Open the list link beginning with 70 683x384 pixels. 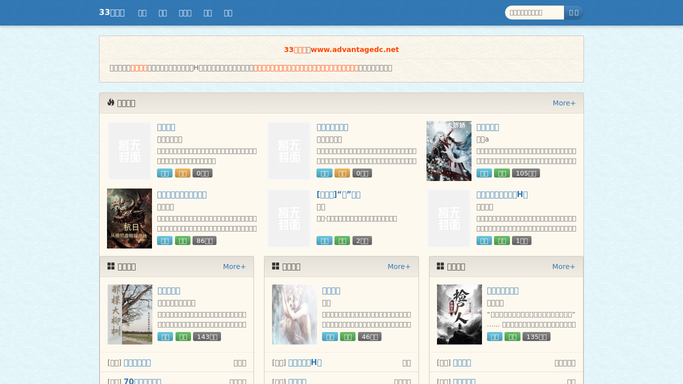pos(142,381)
